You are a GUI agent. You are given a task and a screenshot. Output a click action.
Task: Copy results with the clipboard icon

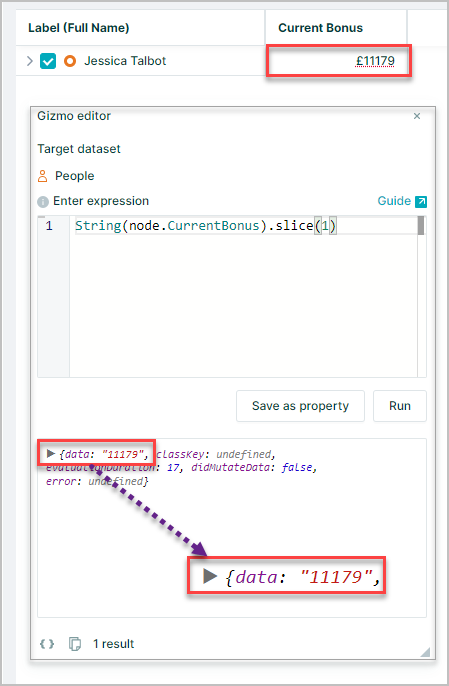(75, 644)
